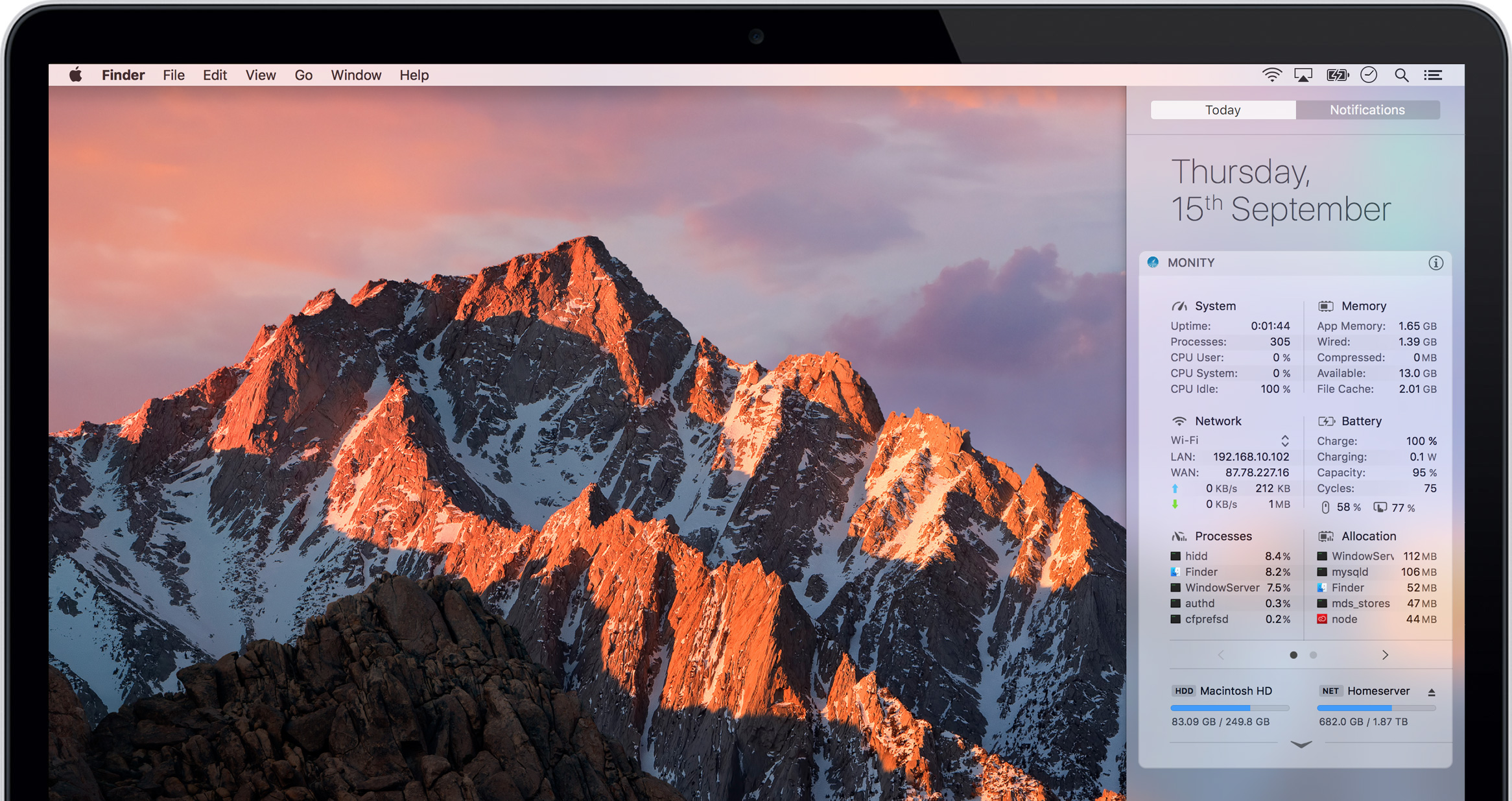Open the Apple menu
Screen dimensions: 1512x801
tap(76, 75)
